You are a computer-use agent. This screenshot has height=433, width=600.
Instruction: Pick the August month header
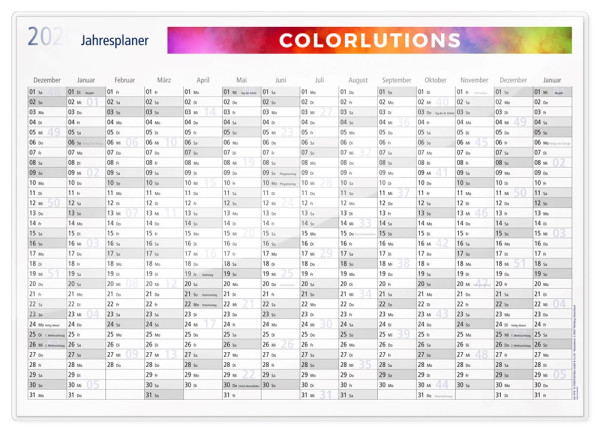[x=358, y=79]
